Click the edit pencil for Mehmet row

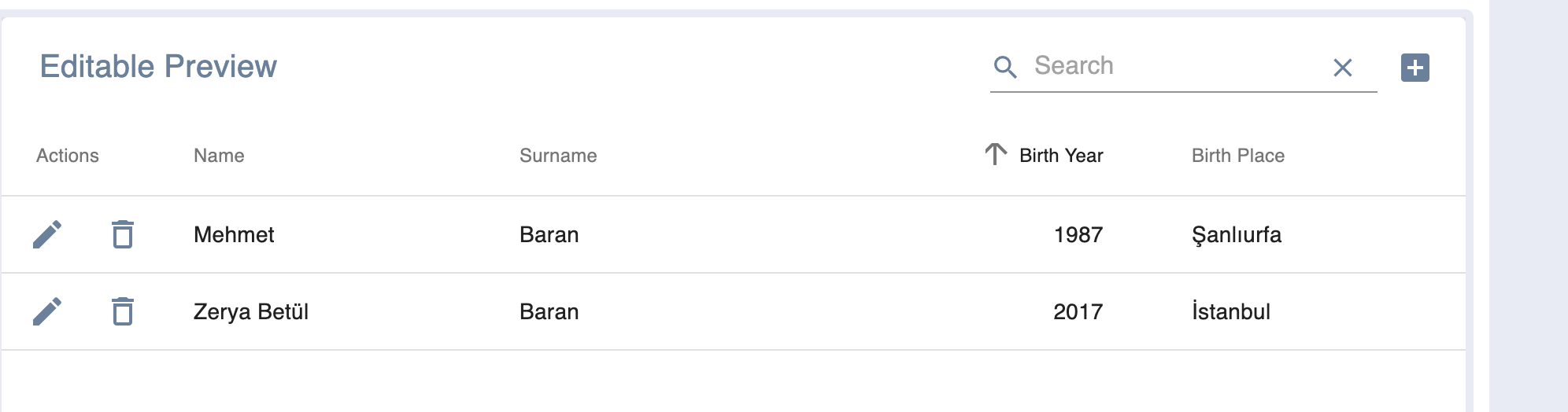[47, 234]
